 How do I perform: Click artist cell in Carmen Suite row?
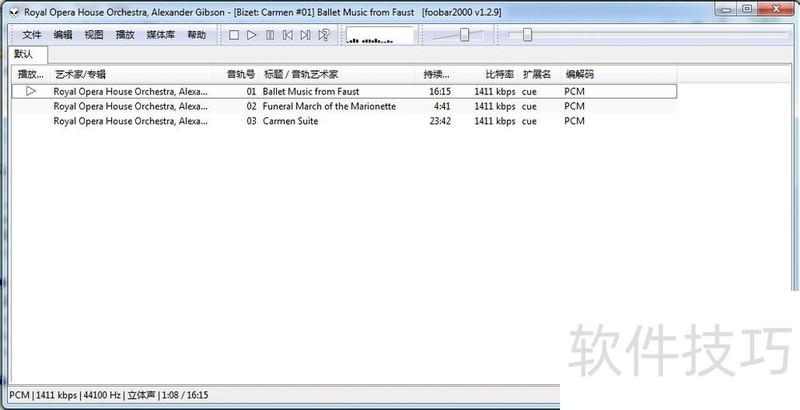coord(131,121)
